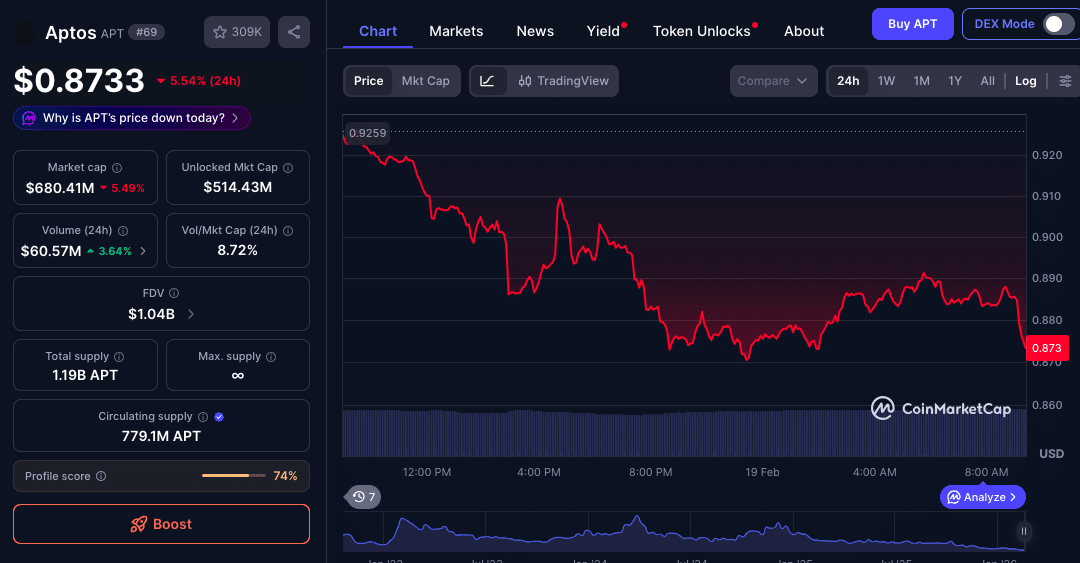Viewport: 1080px width, 563px height.
Task: Click the Buy APT button
Action: click(913, 24)
